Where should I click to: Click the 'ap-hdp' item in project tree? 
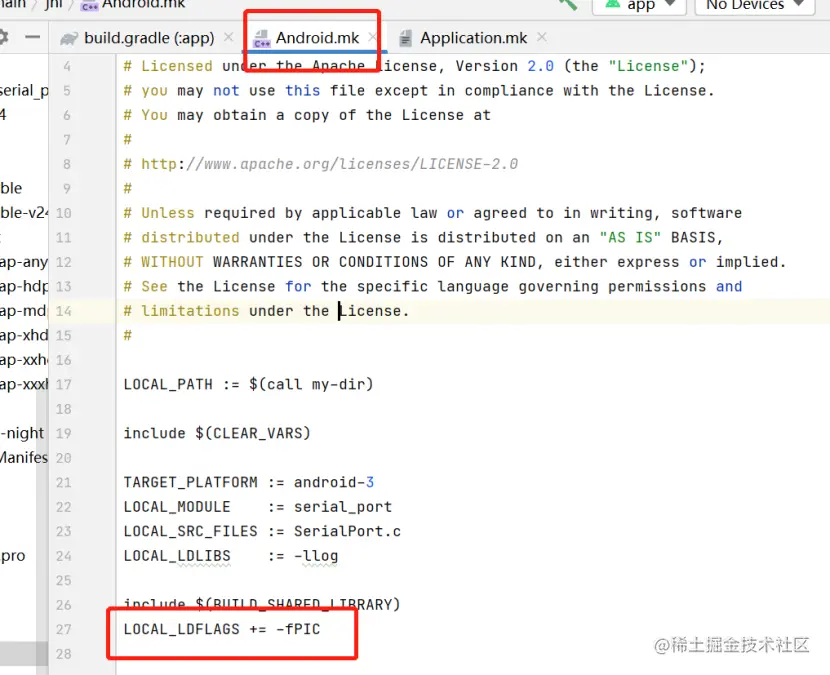24,286
